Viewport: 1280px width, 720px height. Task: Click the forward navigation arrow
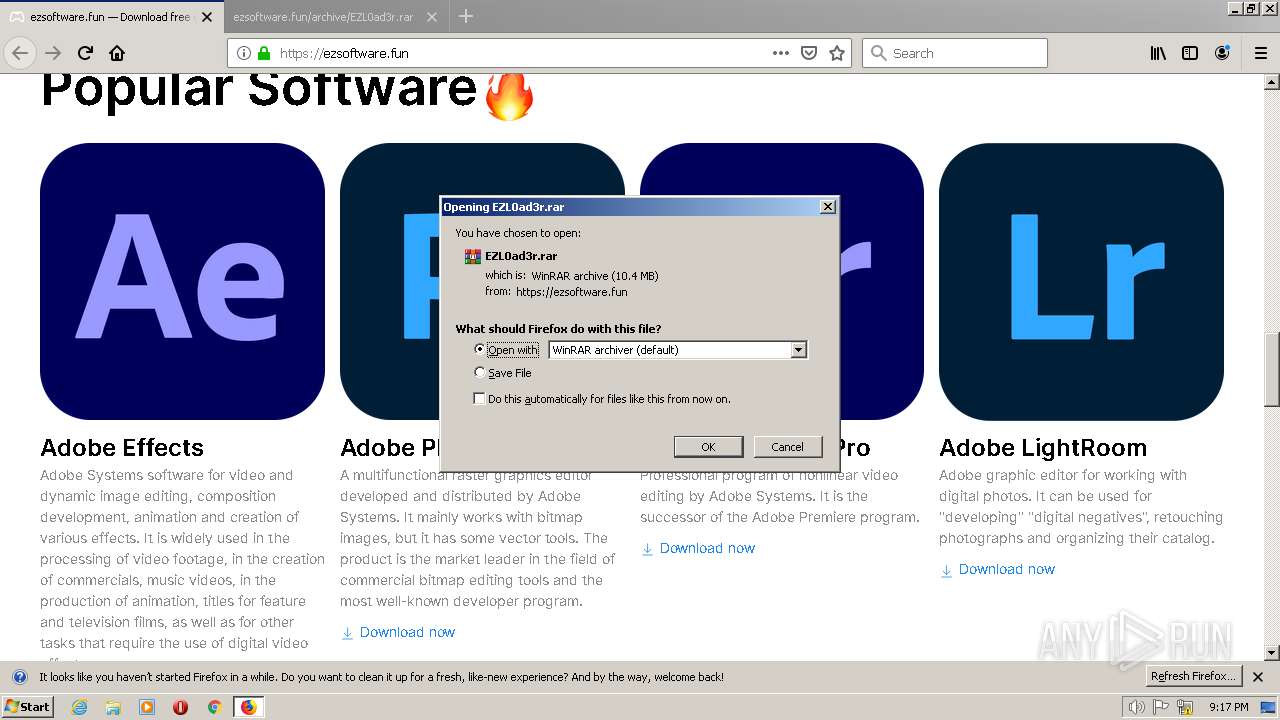53,53
